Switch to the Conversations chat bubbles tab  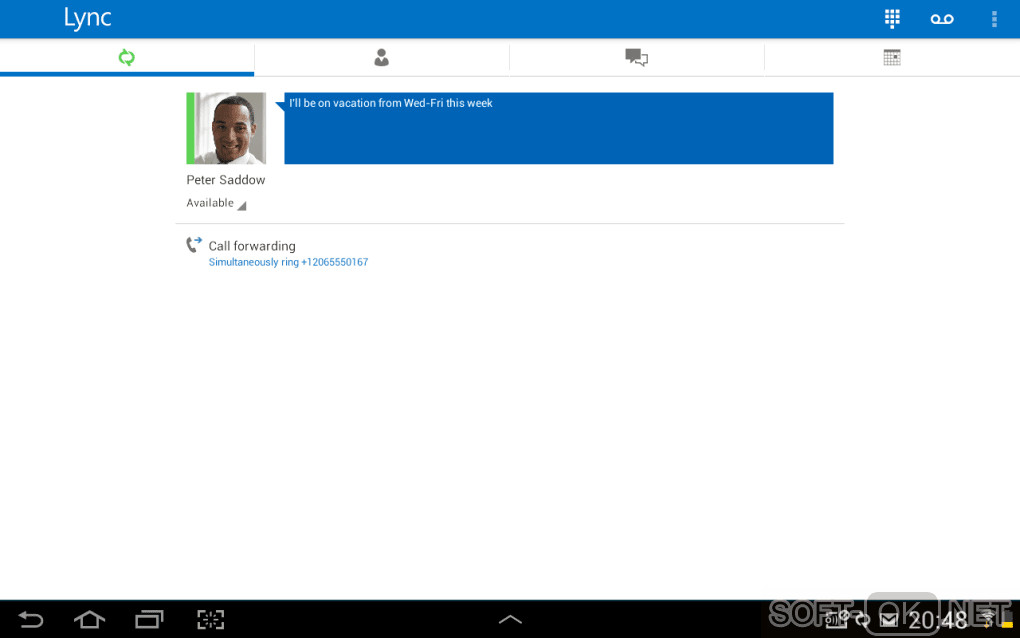(637, 58)
